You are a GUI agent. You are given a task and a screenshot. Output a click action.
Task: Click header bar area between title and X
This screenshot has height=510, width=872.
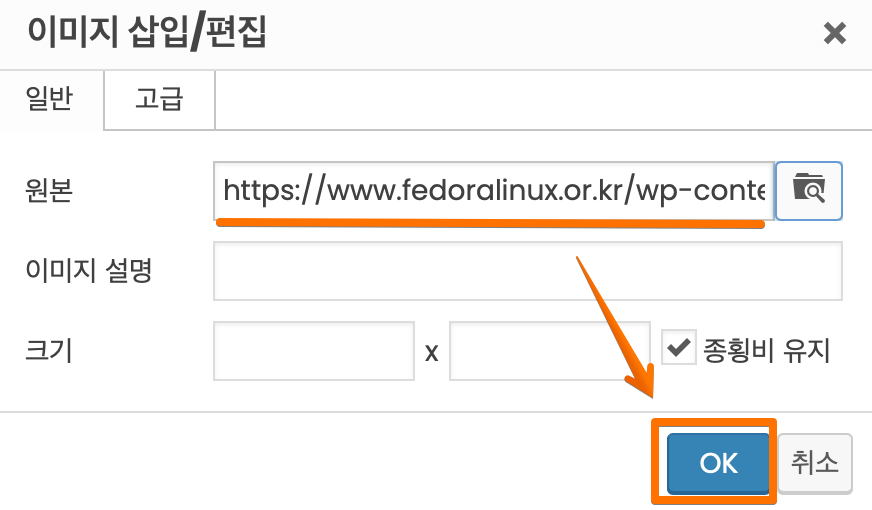[x=545, y=33]
